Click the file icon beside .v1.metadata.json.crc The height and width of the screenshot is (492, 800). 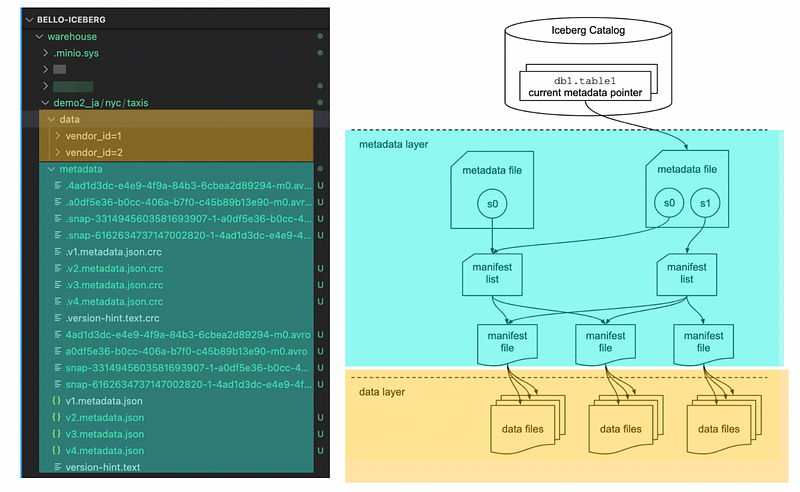(x=56, y=251)
